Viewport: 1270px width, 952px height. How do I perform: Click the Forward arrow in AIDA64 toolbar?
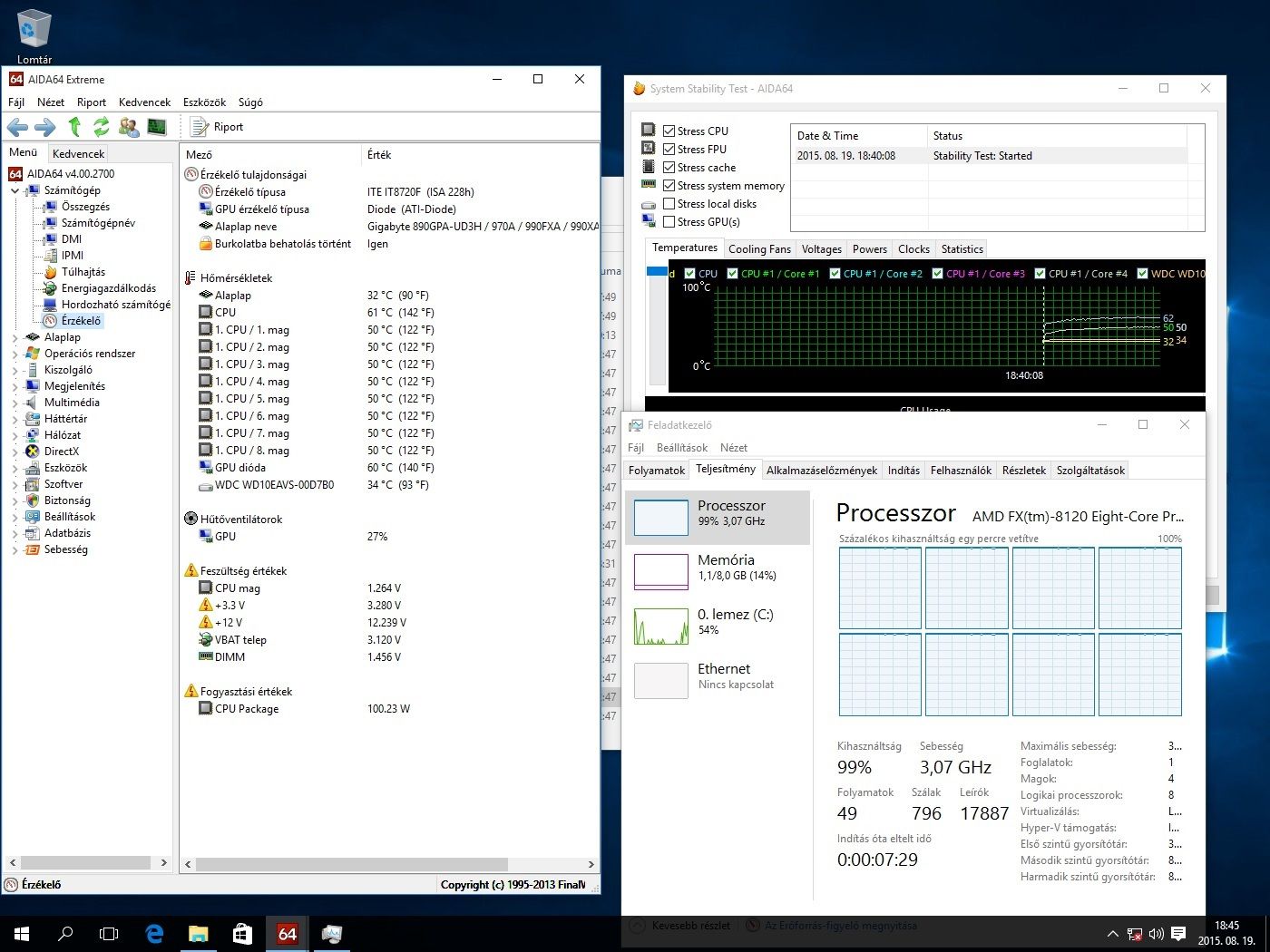click(45, 127)
